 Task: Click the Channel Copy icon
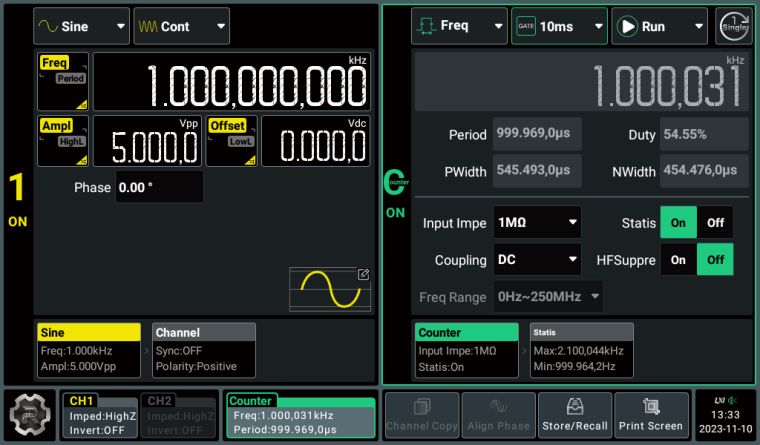[421, 416]
